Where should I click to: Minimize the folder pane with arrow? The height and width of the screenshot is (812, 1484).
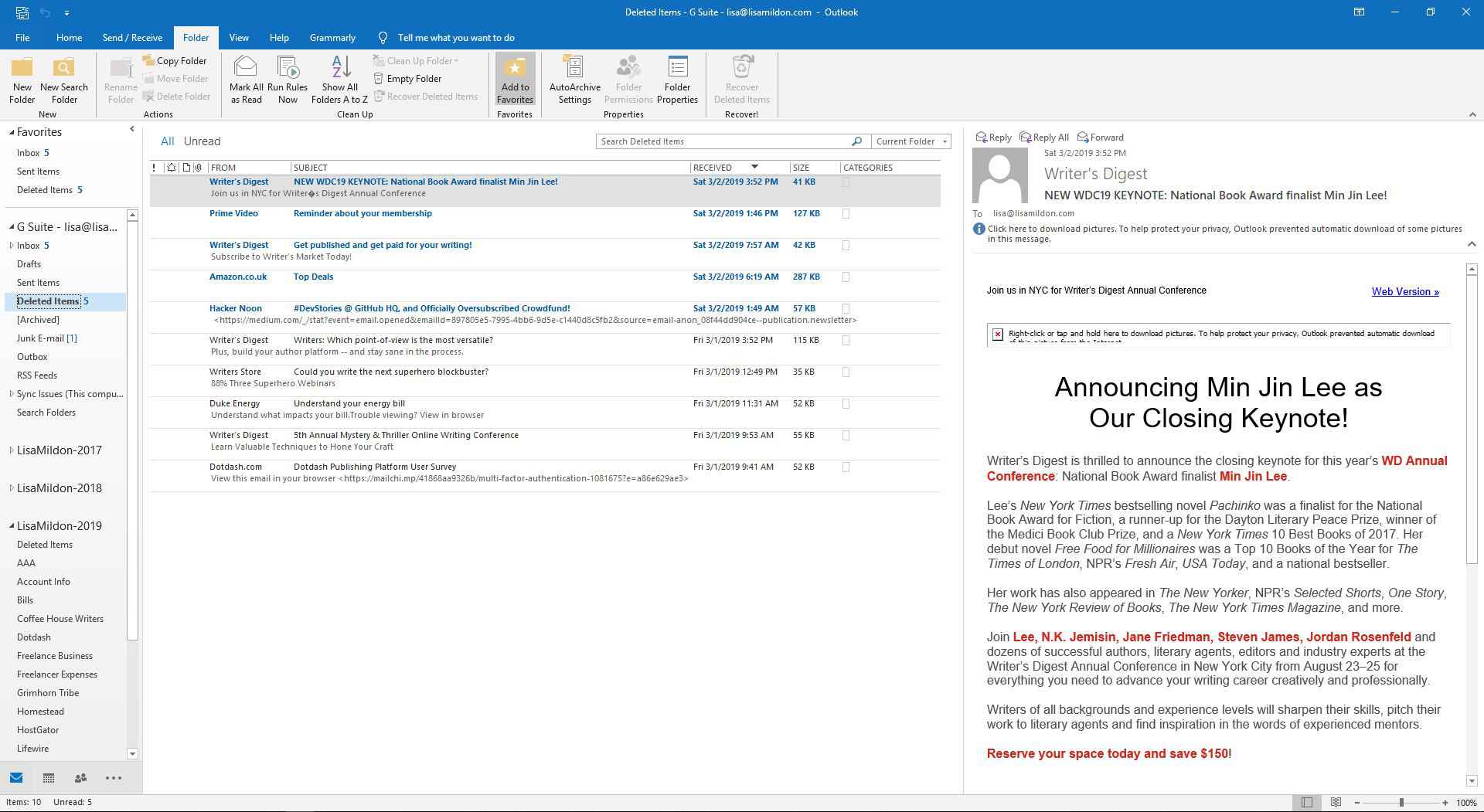(x=131, y=130)
